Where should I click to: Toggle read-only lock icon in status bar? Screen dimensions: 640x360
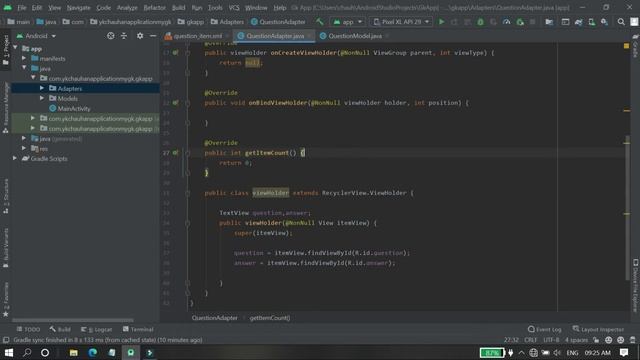coord(596,340)
